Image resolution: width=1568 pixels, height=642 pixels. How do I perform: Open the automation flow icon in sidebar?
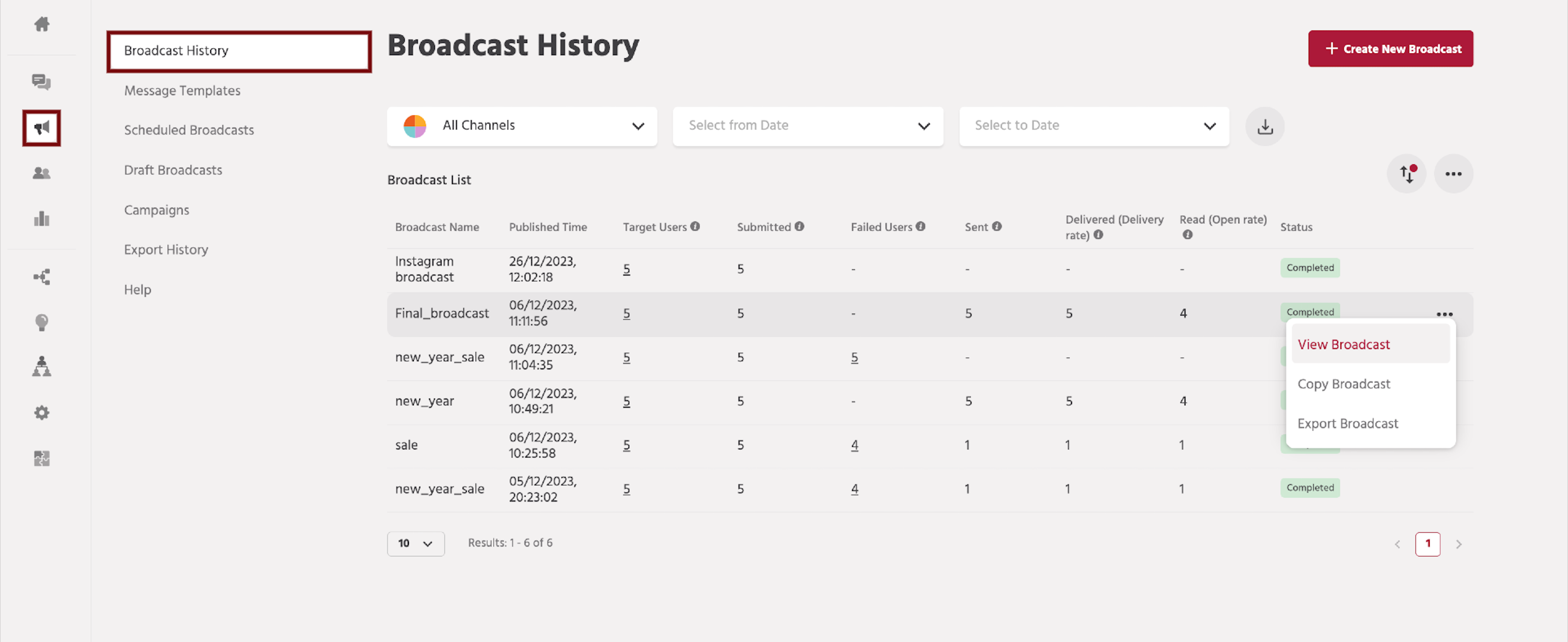pyautogui.click(x=41, y=277)
